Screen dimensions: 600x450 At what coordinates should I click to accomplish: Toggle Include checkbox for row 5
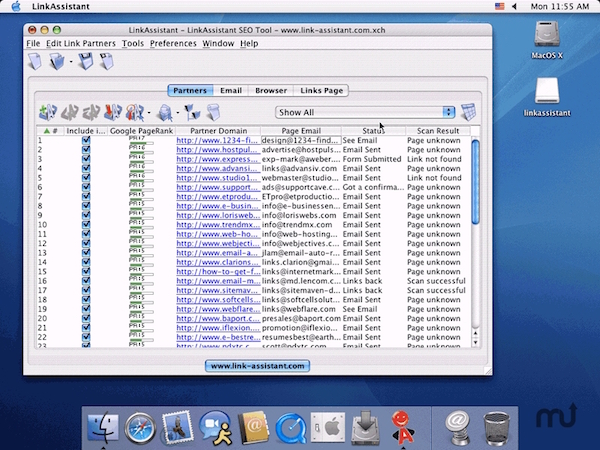click(85, 177)
